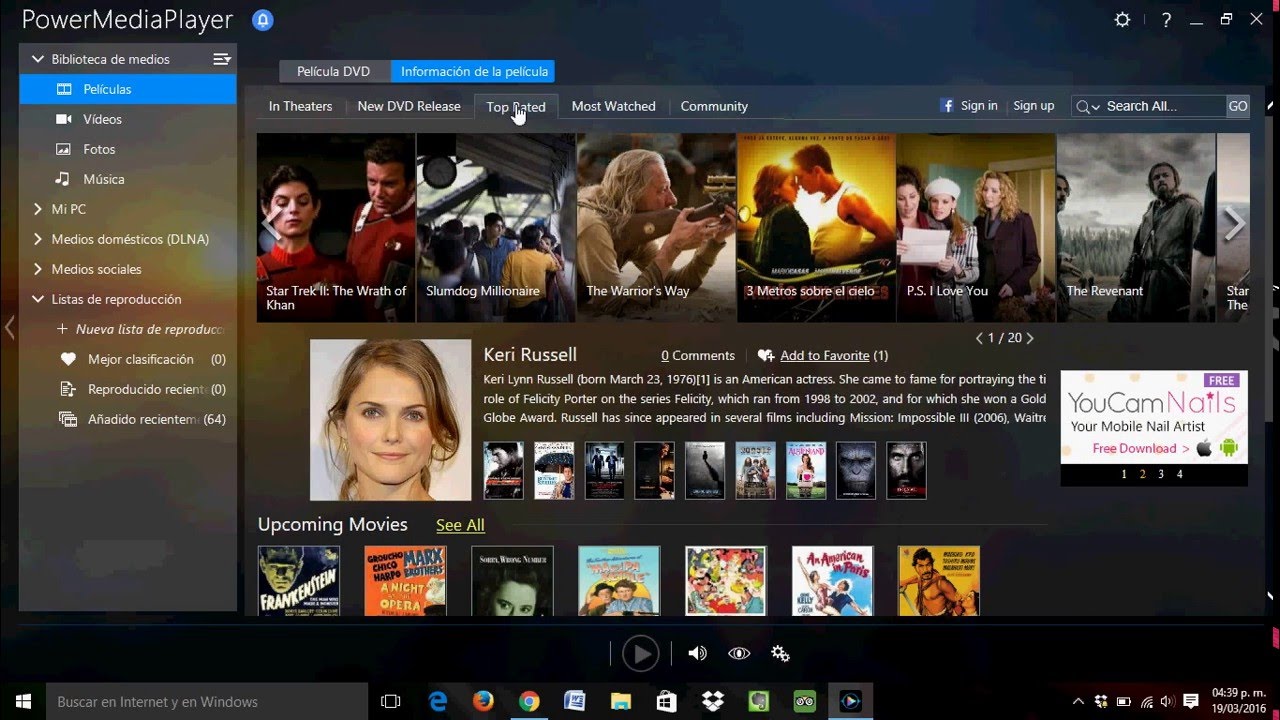This screenshot has height=720, width=1280.
Task: Open the P.S. I Love You poster
Action: point(976,227)
